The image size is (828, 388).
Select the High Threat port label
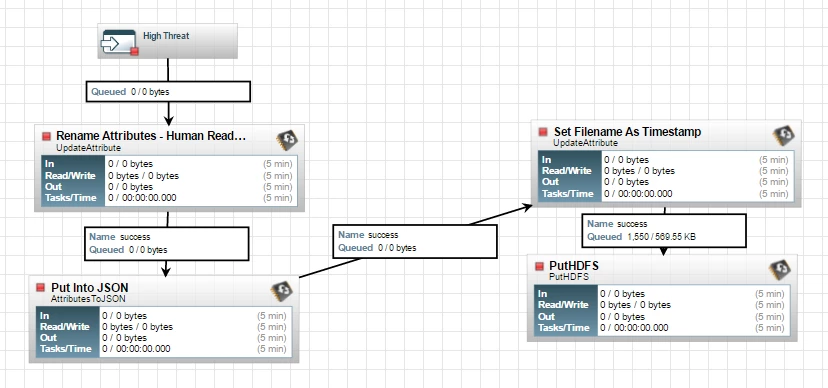[x=166, y=36]
